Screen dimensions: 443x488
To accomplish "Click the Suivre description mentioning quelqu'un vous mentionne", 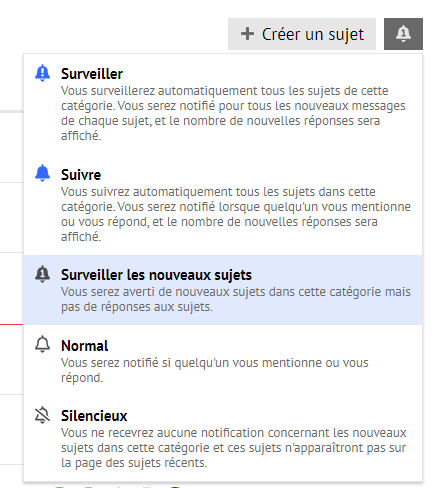I will [236, 214].
